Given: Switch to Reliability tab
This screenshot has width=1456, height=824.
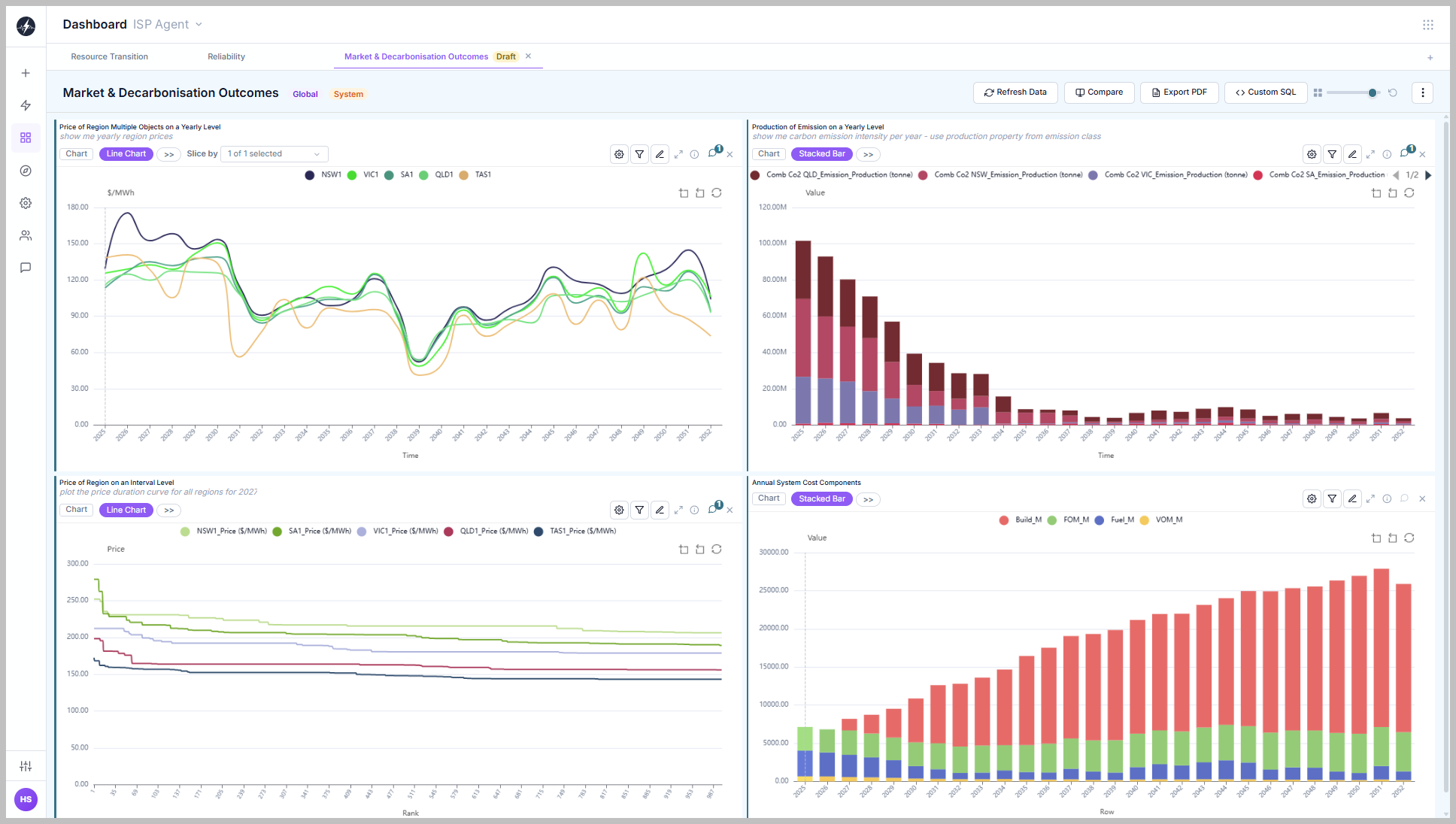Looking at the screenshot, I should pos(226,56).
